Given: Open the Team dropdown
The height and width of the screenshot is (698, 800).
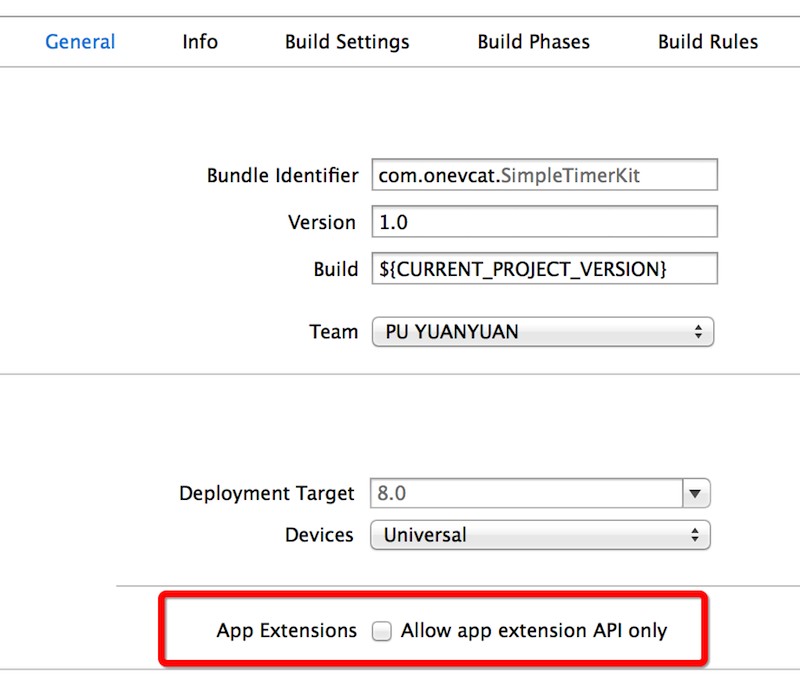Looking at the screenshot, I should [x=540, y=330].
